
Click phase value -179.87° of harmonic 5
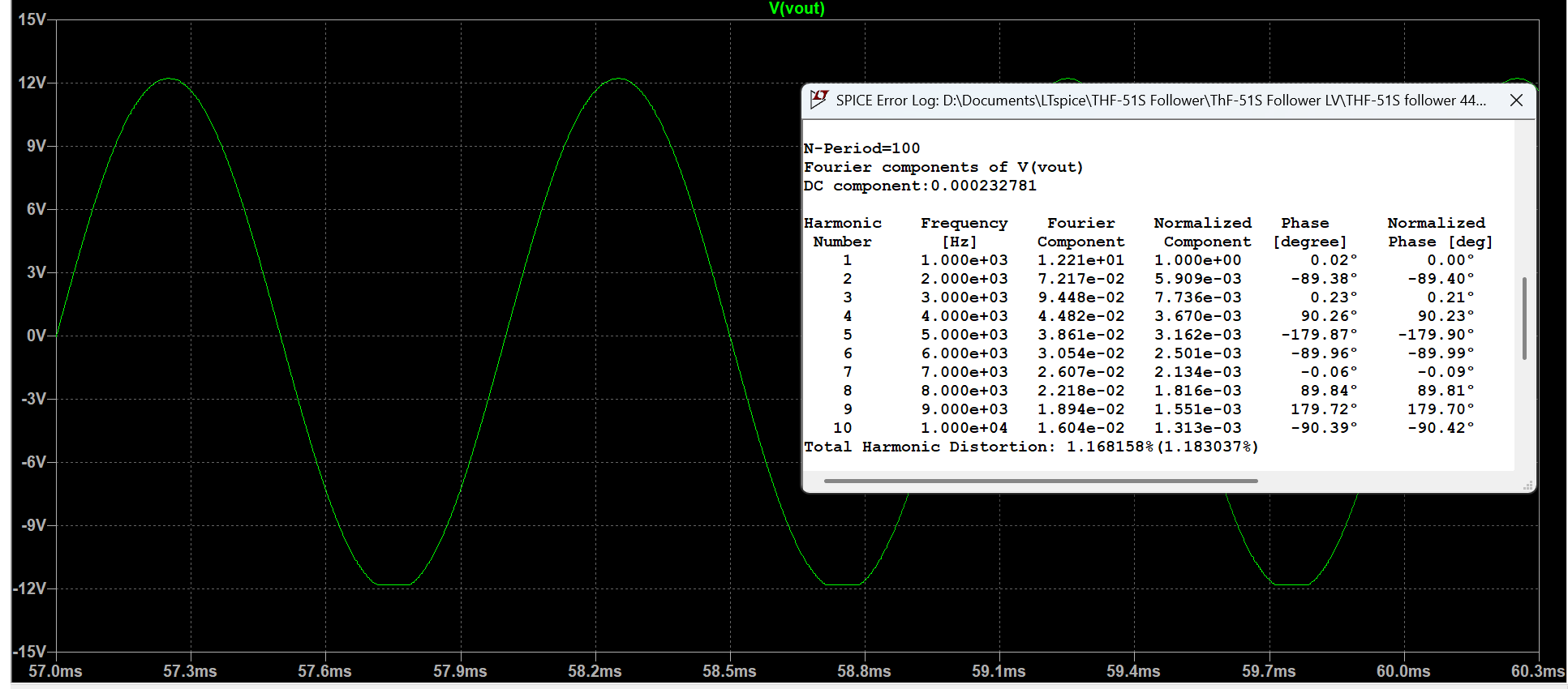coord(1319,335)
